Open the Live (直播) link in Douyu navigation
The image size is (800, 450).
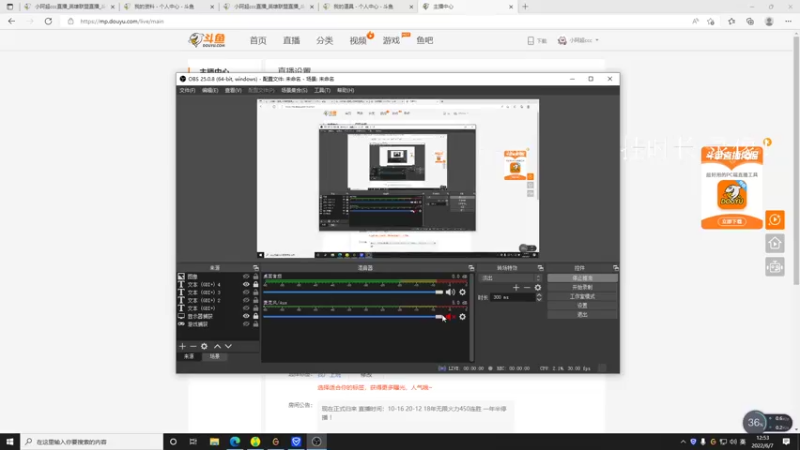point(291,40)
